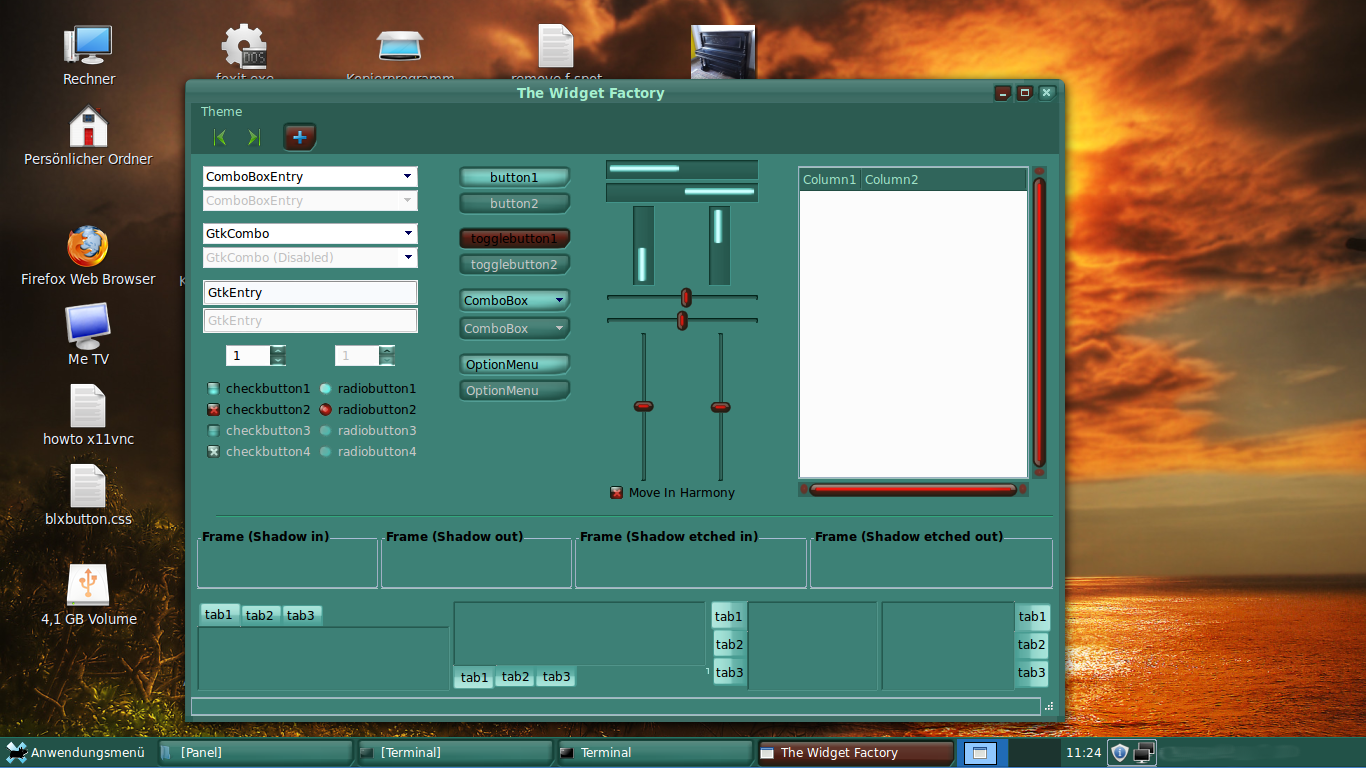Screen dimensions: 1366x768
Task: Open the 4,1 GB Volume USB icon
Action: coord(88,585)
